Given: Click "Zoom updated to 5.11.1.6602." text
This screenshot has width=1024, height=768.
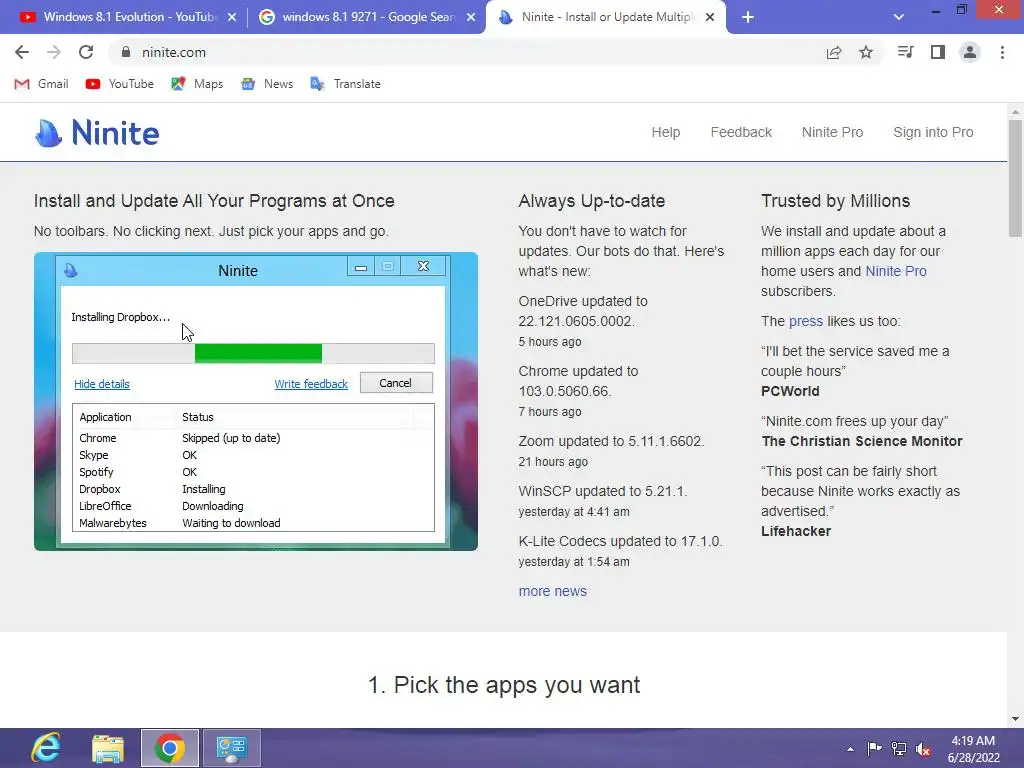Looking at the screenshot, I should click(611, 441).
